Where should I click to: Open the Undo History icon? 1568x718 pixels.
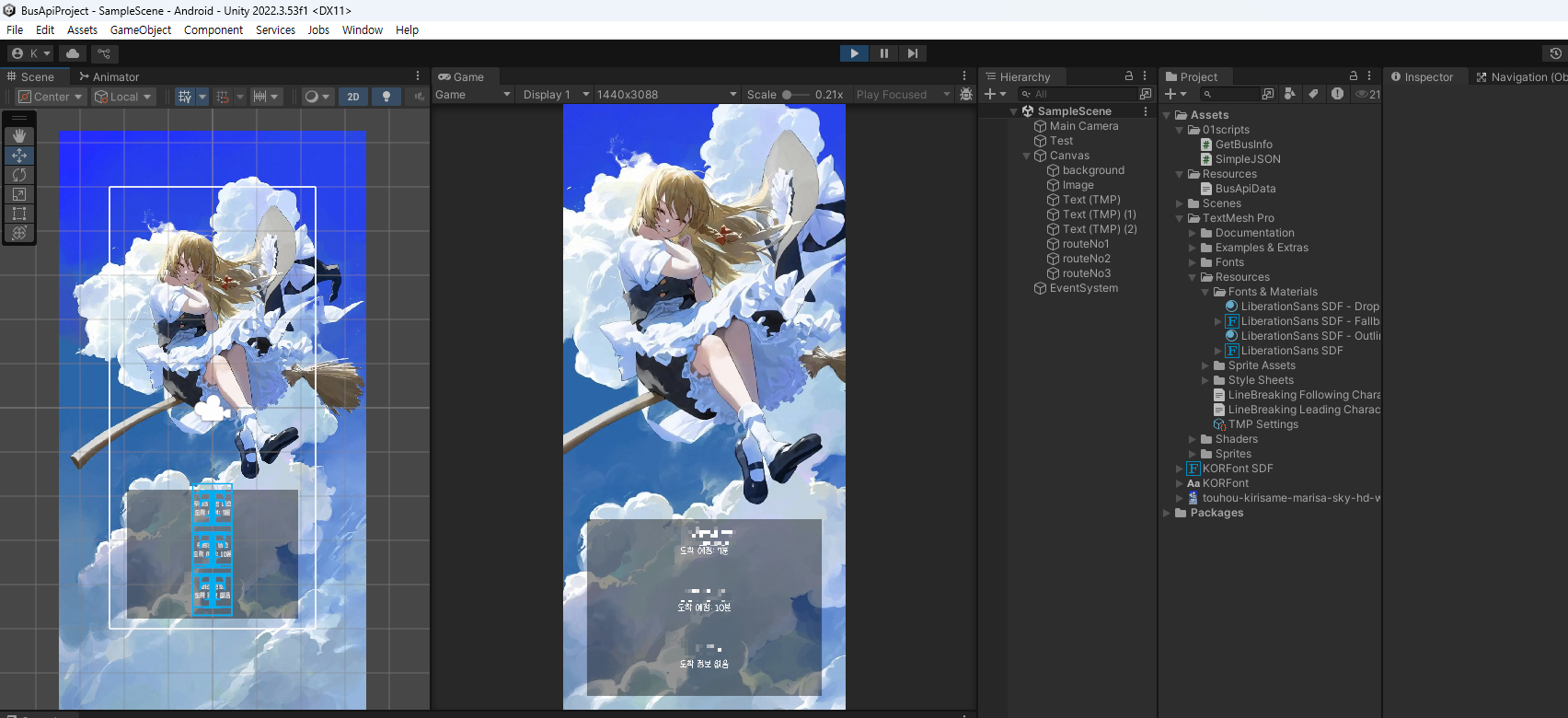click(1555, 53)
